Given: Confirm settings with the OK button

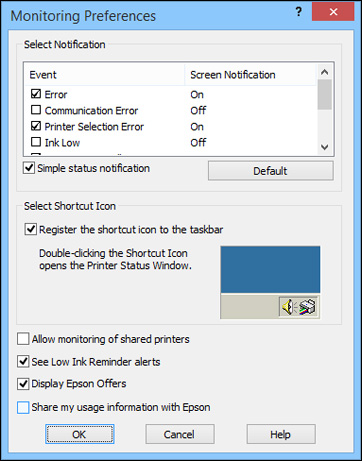Looking at the screenshot, I should (x=79, y=434).
